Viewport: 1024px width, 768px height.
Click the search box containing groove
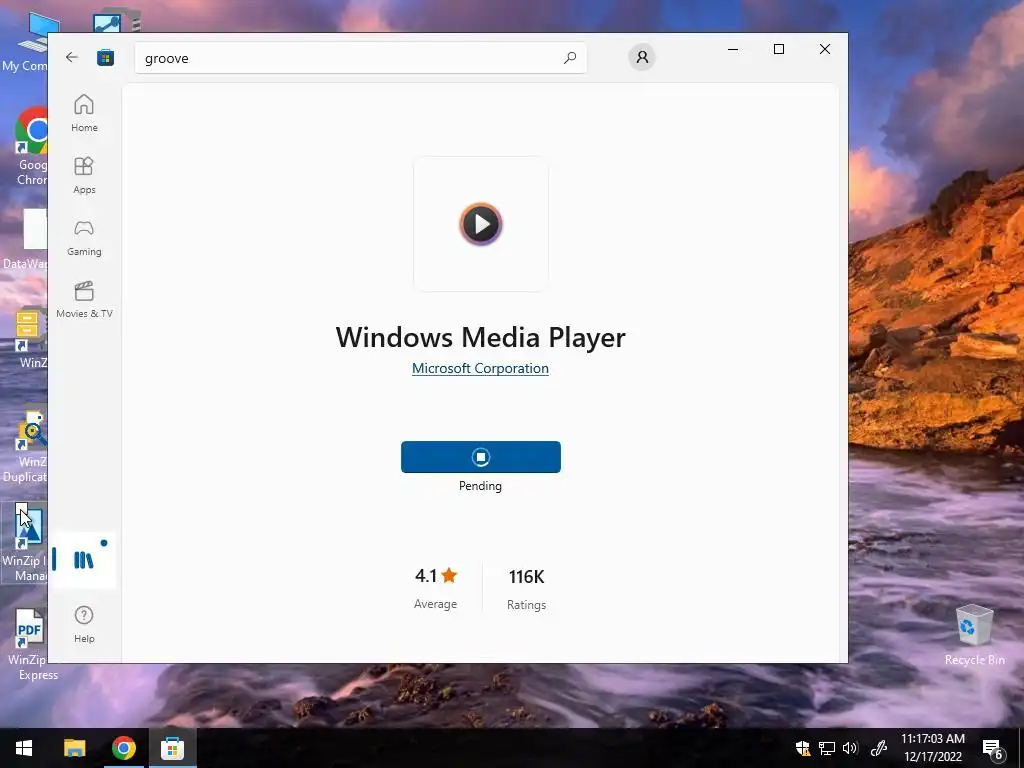coord(360,58)
